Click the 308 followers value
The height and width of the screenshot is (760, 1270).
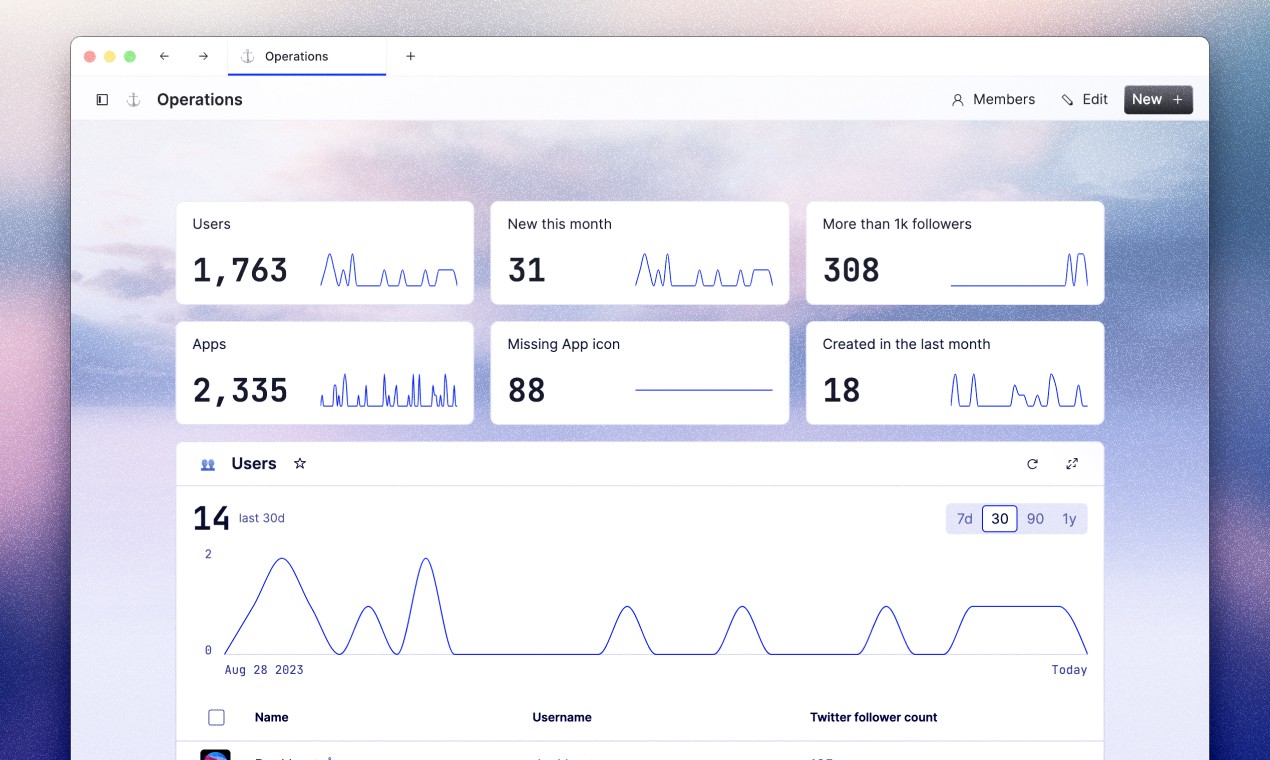click(x=851, y=270)
